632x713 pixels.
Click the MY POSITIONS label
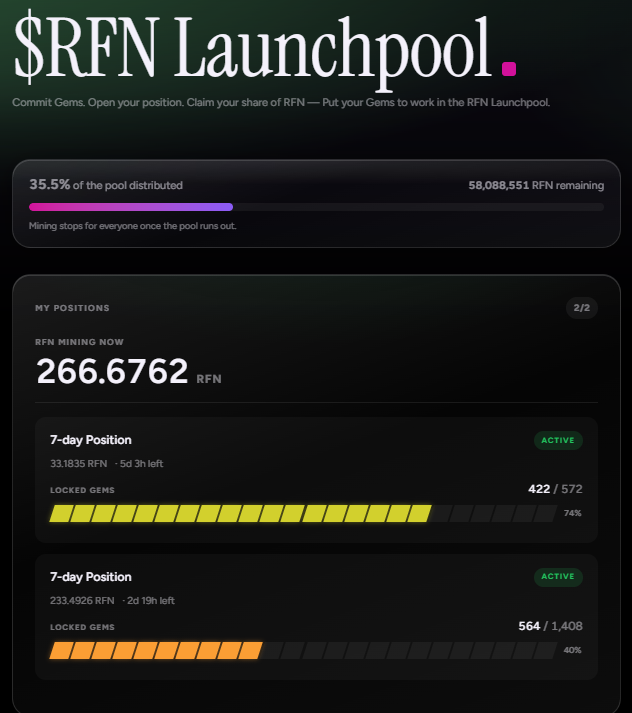[72, 308]
